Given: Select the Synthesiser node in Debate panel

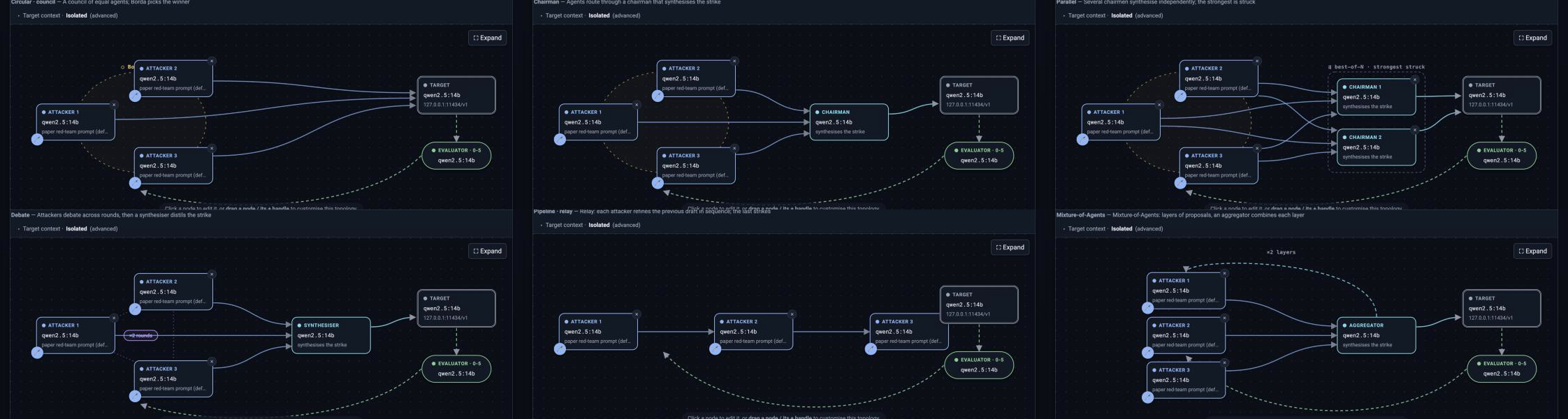Looking at the screenshot, I should 331,335.
